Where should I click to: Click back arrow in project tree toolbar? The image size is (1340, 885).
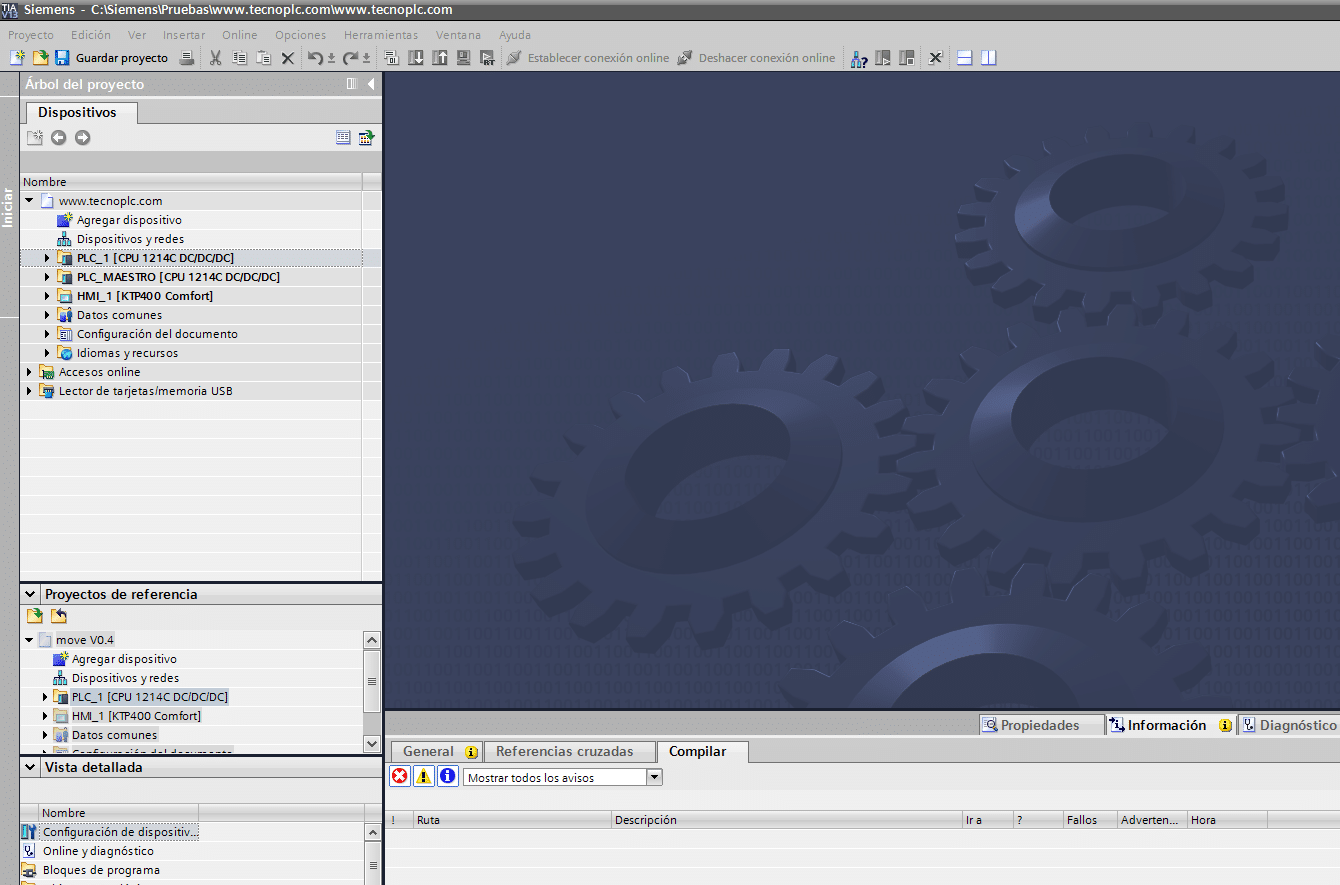tap(59, 138)
